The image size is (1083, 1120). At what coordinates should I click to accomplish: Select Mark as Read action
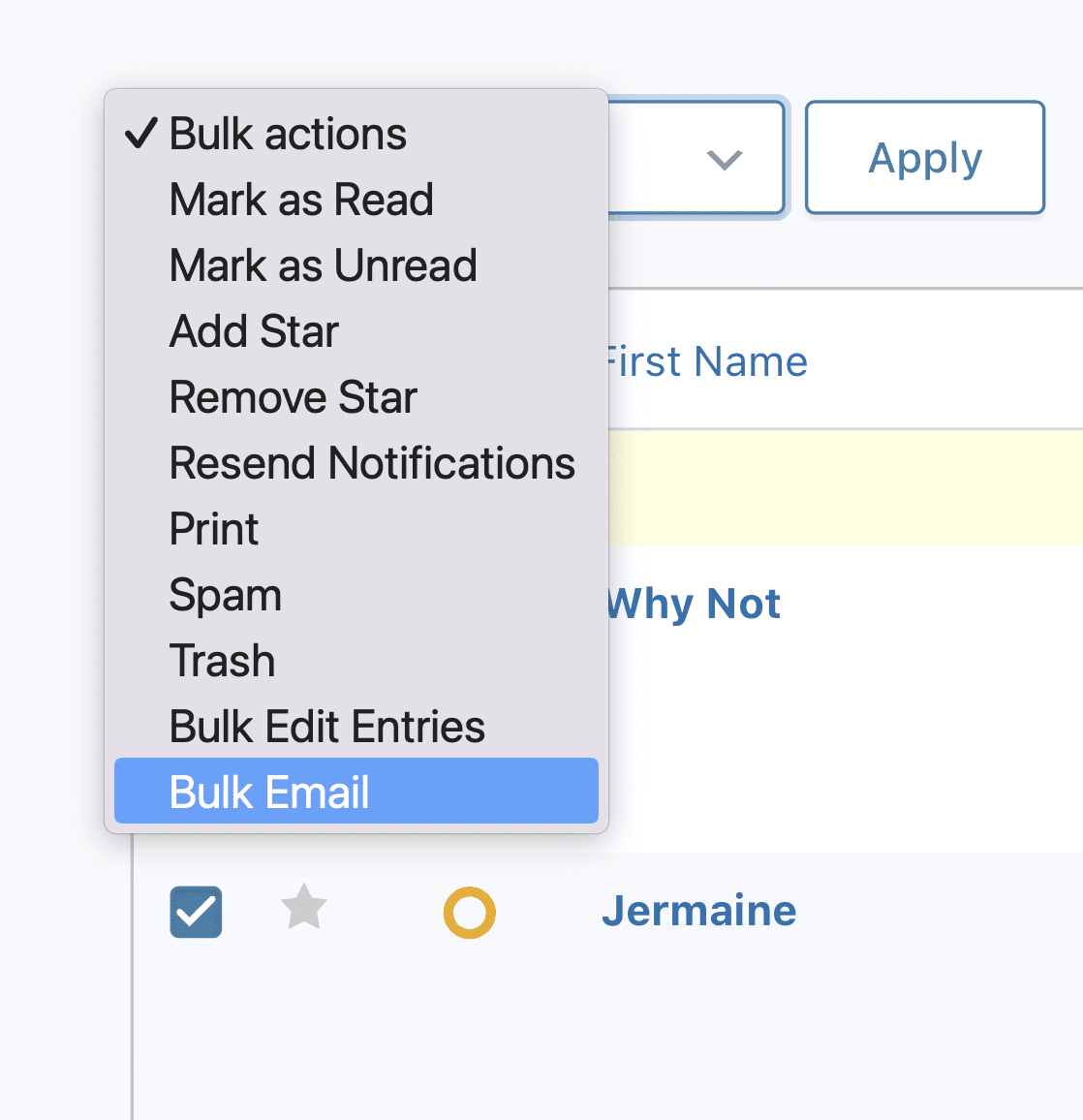pyautogui.click(x=301, y=200)
